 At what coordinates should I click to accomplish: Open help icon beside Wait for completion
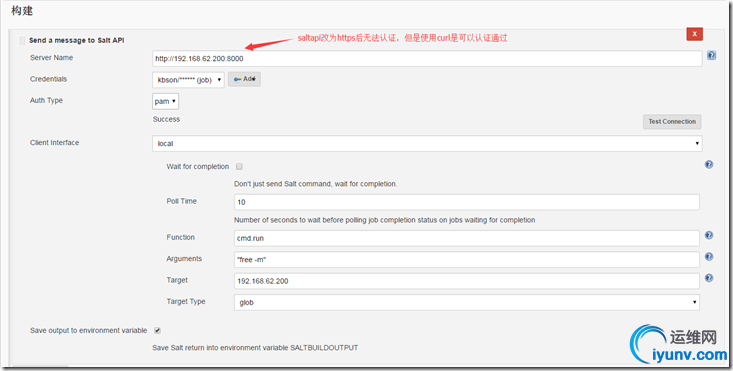point(709,164)
